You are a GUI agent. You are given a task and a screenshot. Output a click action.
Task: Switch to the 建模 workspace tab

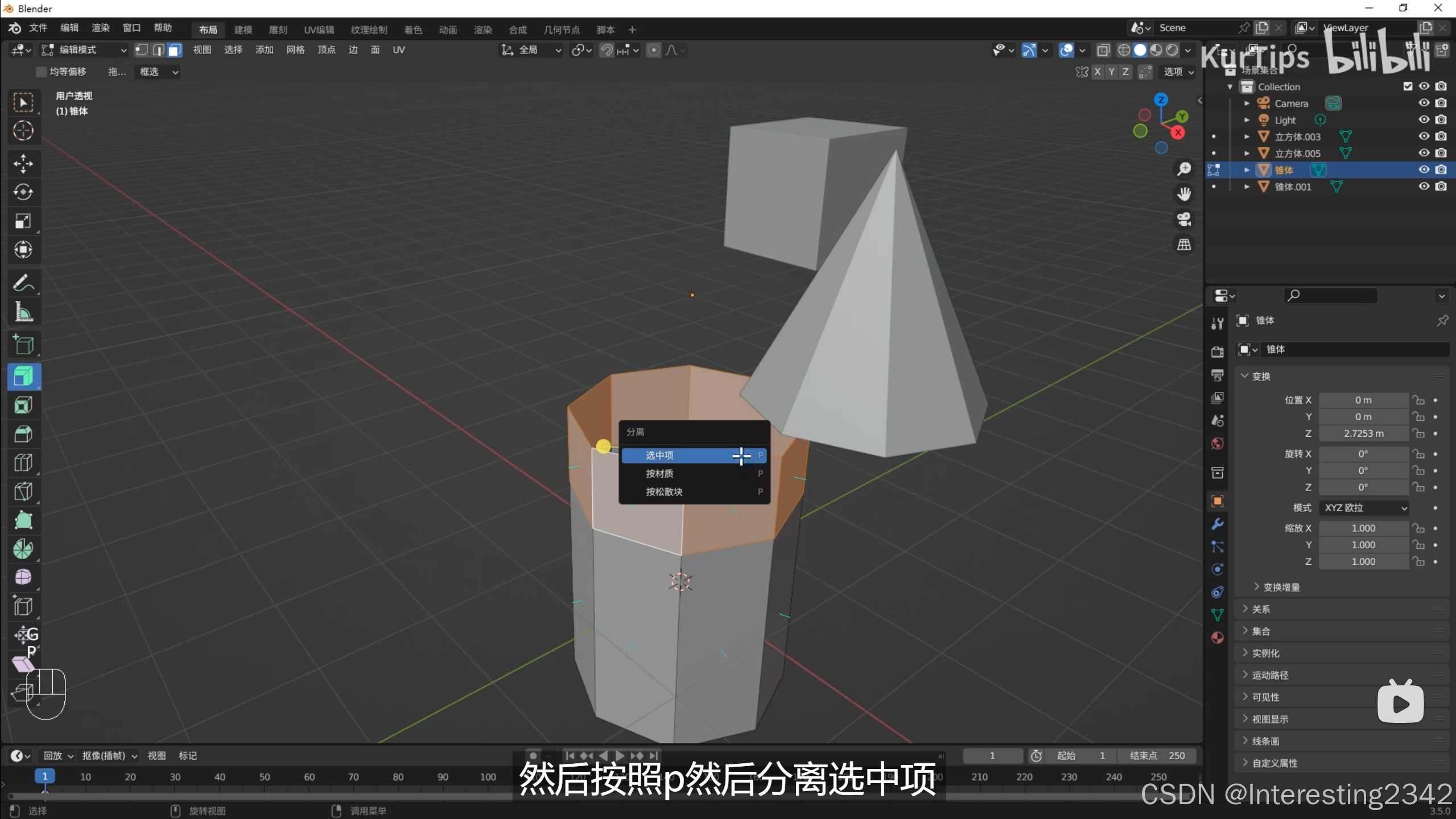coord(243,30)
